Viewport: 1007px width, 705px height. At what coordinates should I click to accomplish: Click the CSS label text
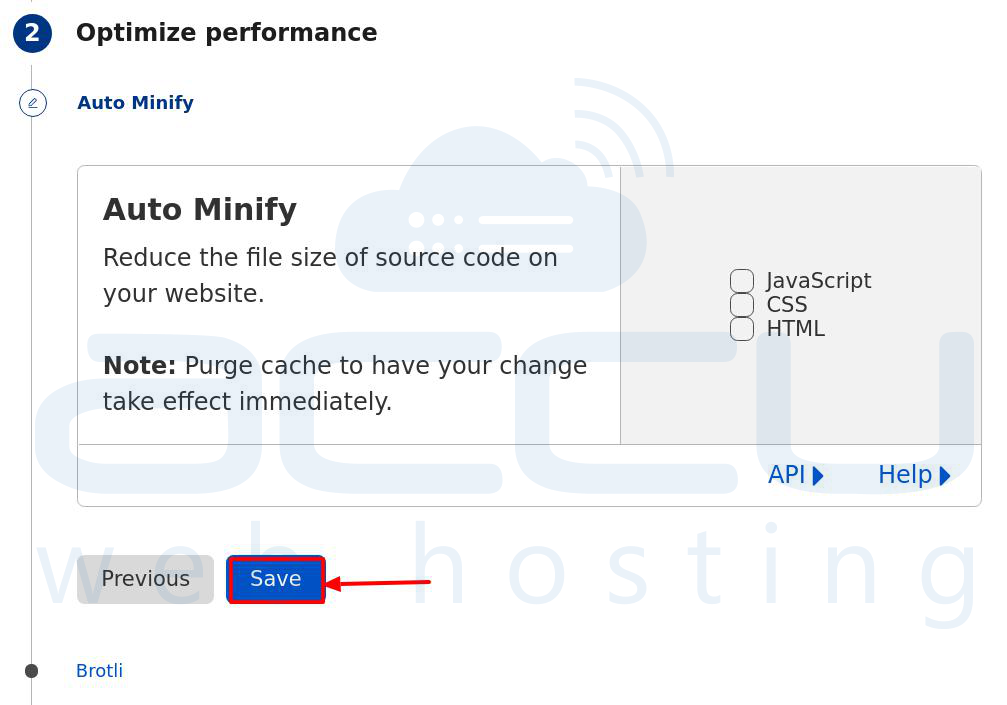point(787,304)
